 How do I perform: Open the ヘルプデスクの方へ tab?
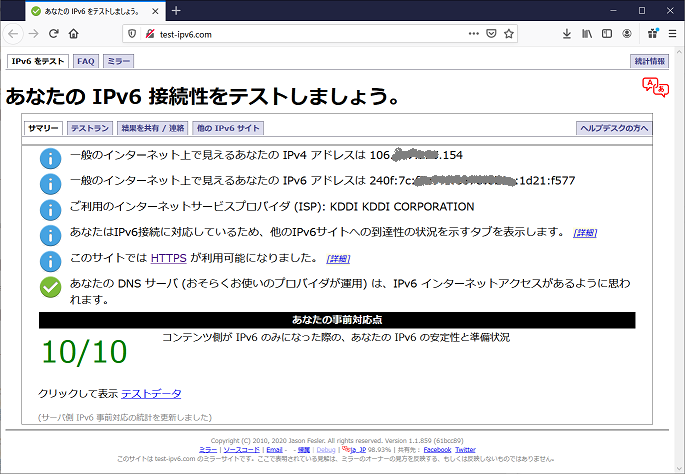pyautogui.click(x=614, y=128)
